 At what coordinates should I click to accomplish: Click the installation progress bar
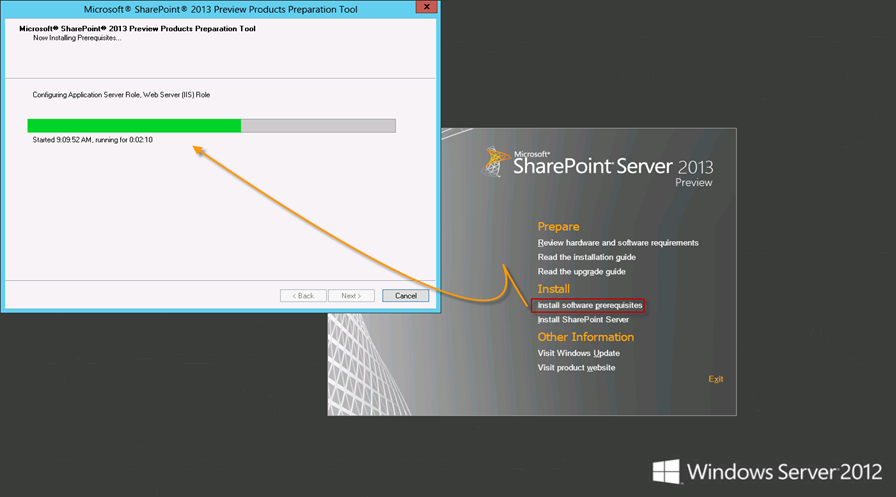(x=211, y=126)
